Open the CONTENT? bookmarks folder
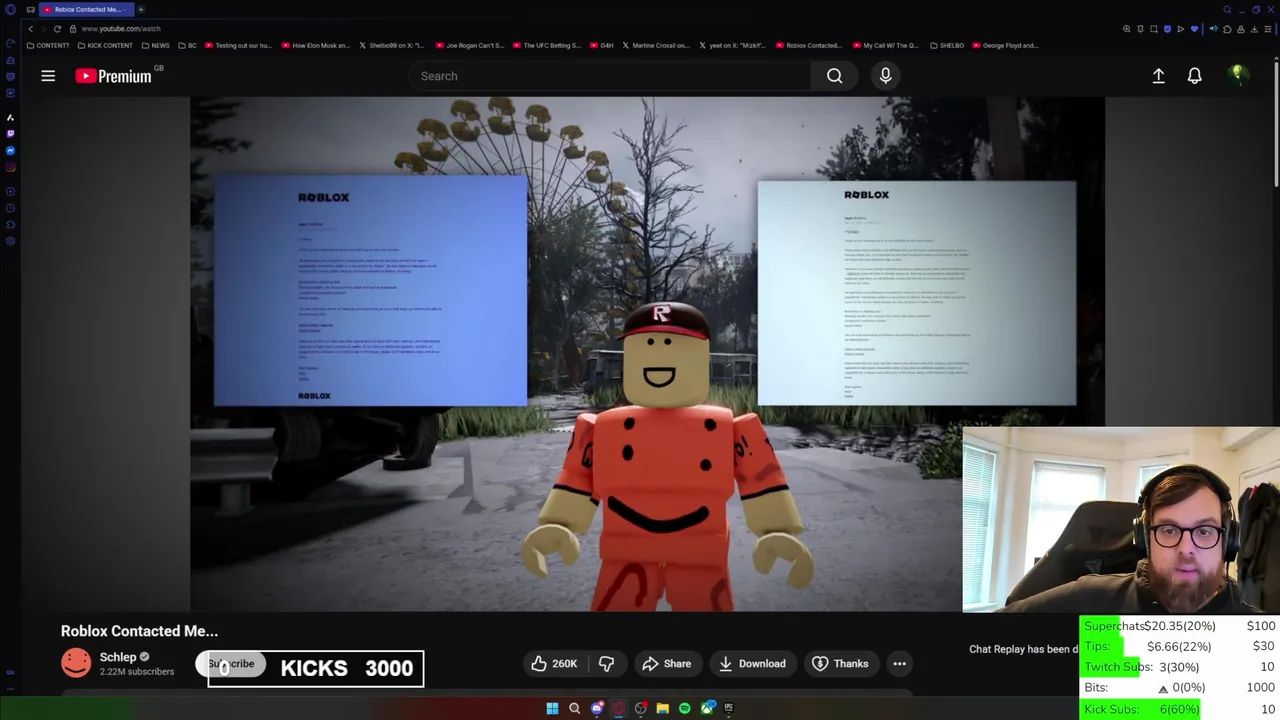Screen dimensions: 1280x720 click(x=48, y=45)
